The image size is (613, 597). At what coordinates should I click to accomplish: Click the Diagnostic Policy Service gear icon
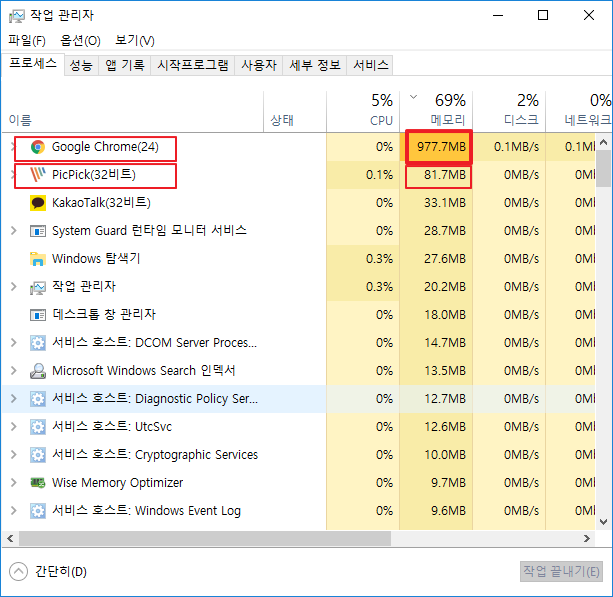click(38, 399)
